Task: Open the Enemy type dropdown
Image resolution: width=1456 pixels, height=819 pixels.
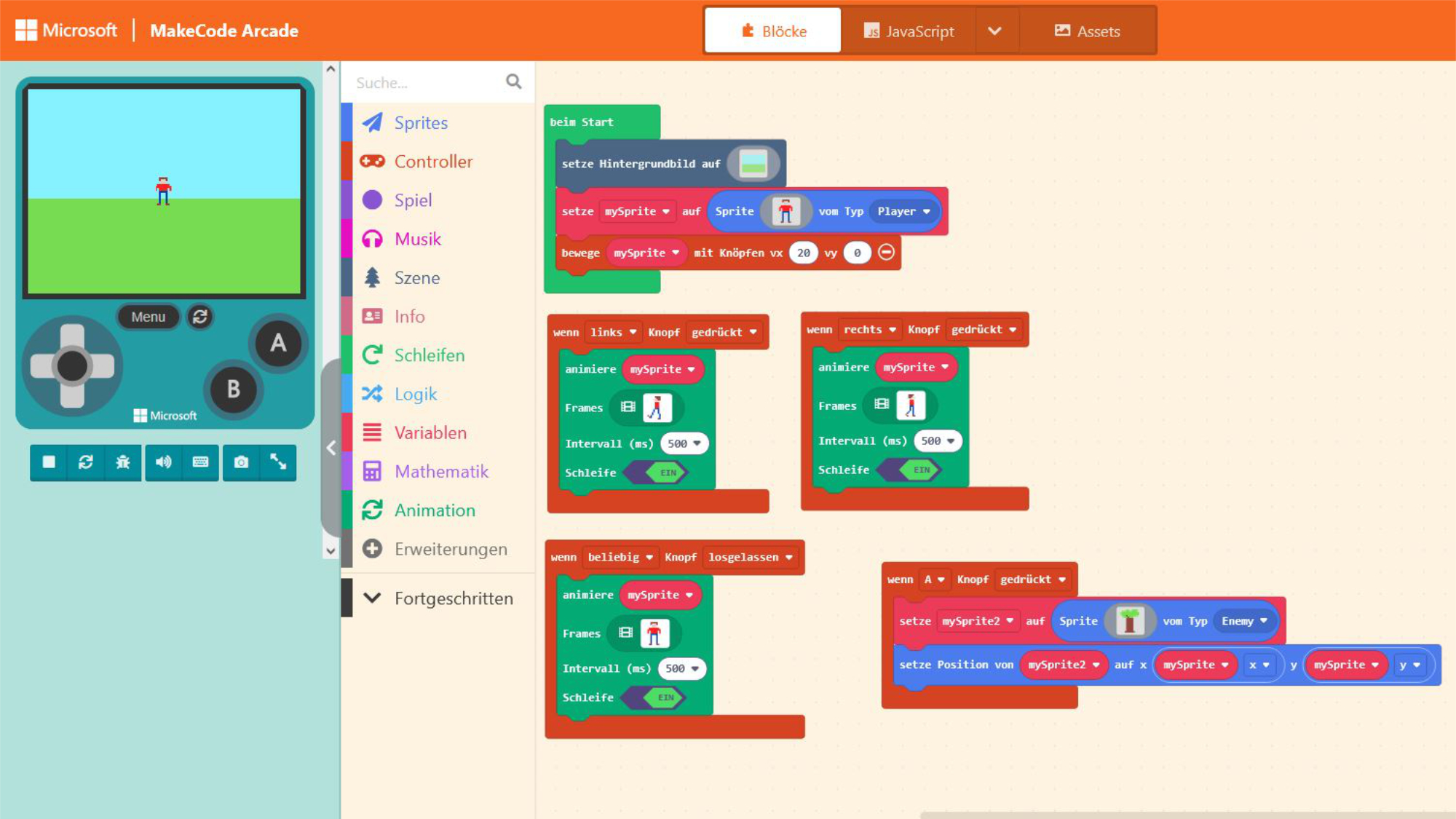Action: [1244, 621]
